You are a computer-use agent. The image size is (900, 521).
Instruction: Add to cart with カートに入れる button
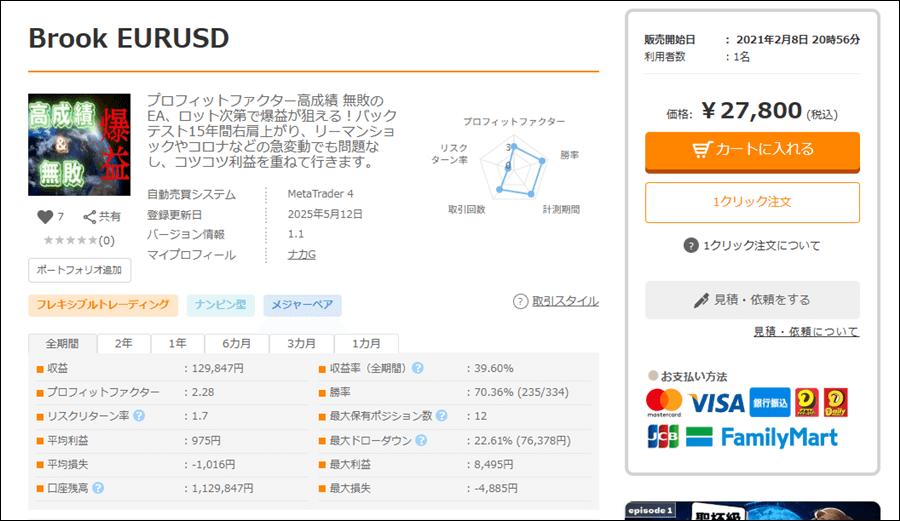(752, 150)
